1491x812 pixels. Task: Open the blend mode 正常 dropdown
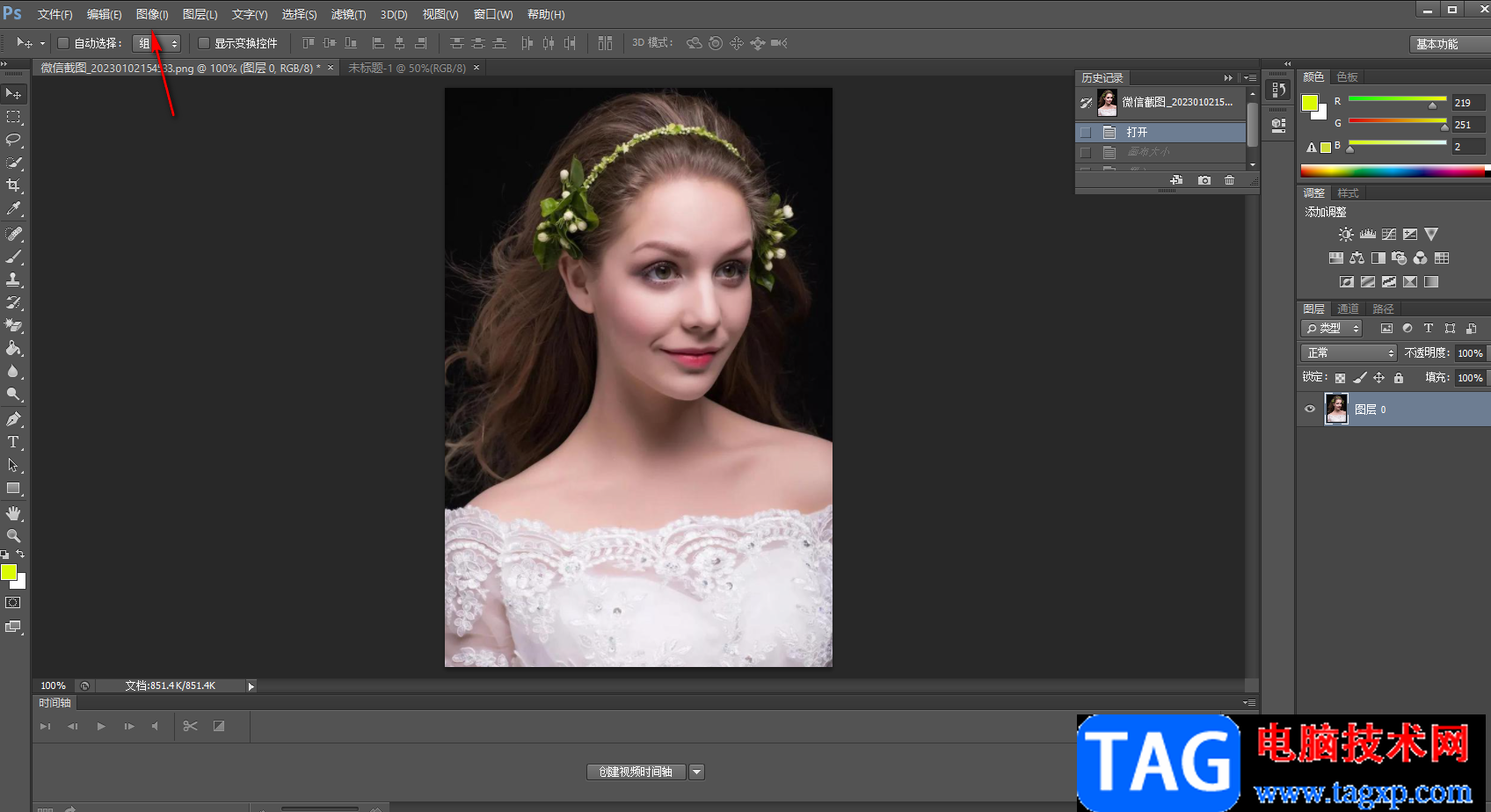[1349, 352]
